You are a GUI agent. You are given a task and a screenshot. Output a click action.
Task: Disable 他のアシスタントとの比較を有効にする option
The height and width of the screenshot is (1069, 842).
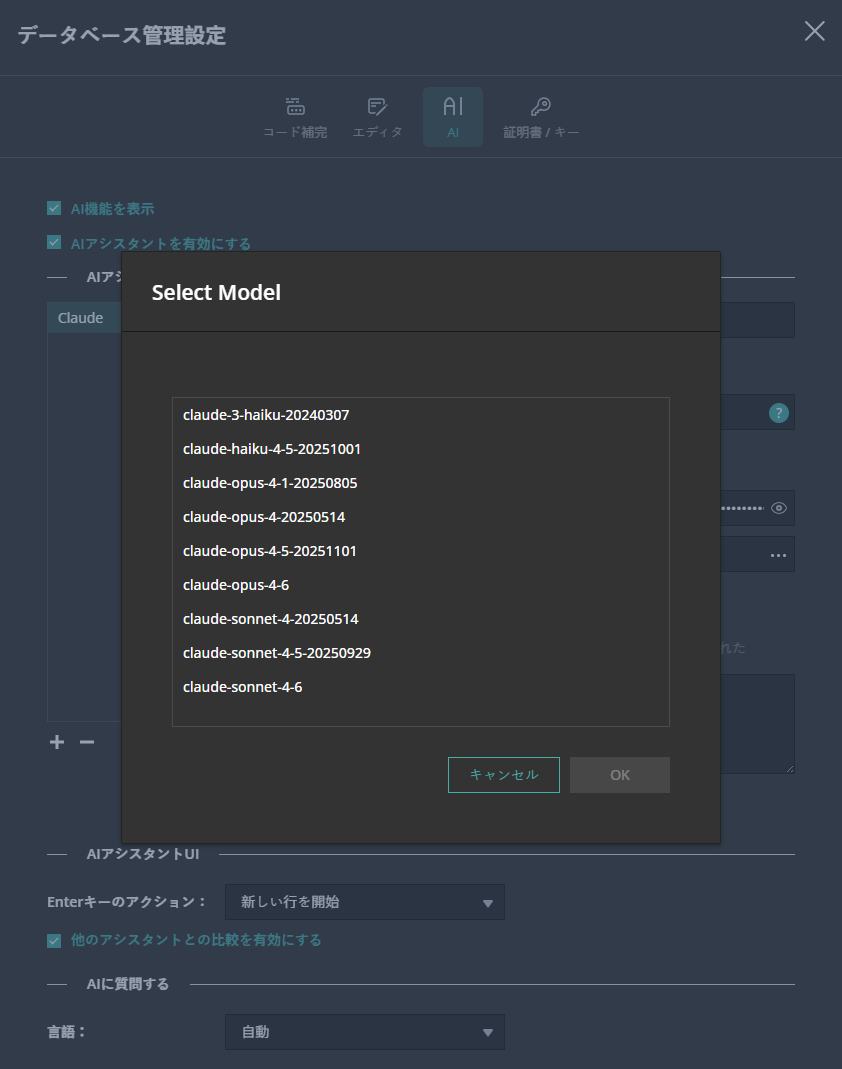pos(54,940)
